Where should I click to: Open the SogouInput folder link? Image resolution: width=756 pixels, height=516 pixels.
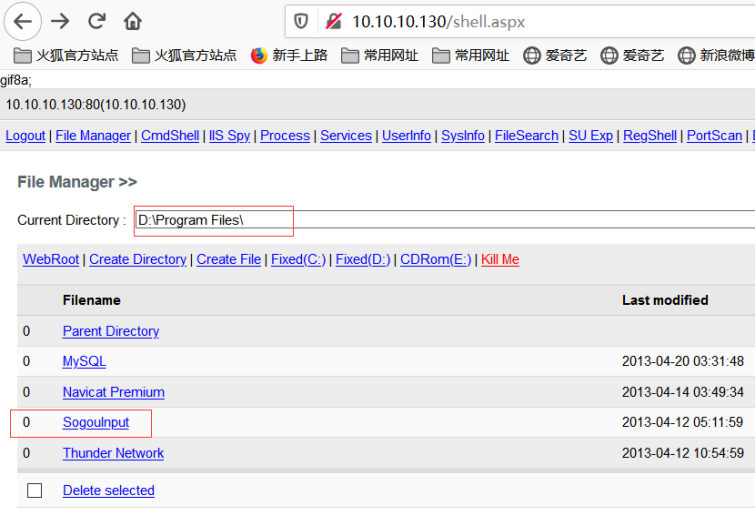[x=95, y=422]
